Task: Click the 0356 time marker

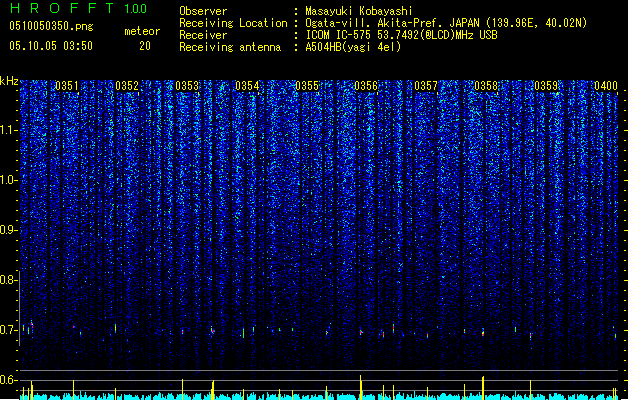Action: (366, 86)
